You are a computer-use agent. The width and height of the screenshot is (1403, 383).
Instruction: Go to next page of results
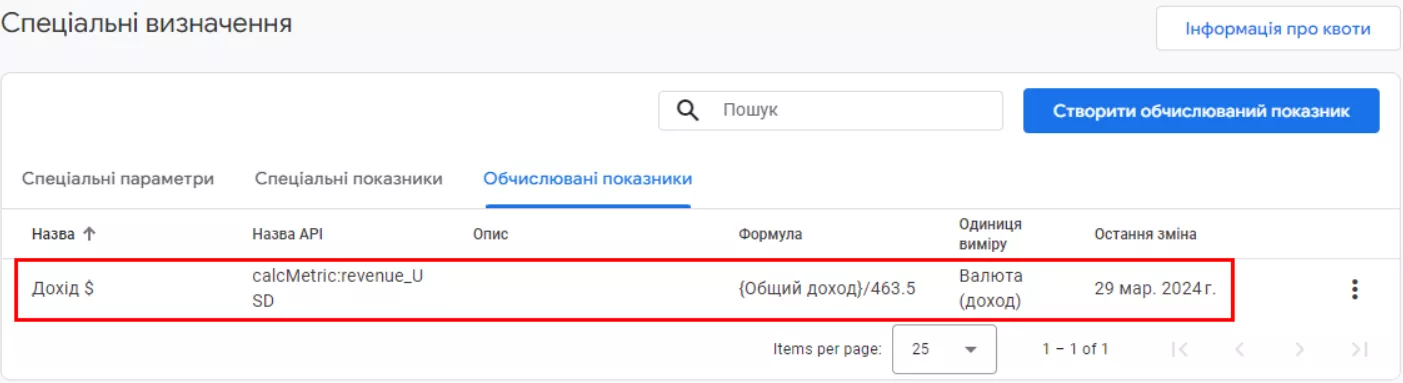[x=1299, y=349]
